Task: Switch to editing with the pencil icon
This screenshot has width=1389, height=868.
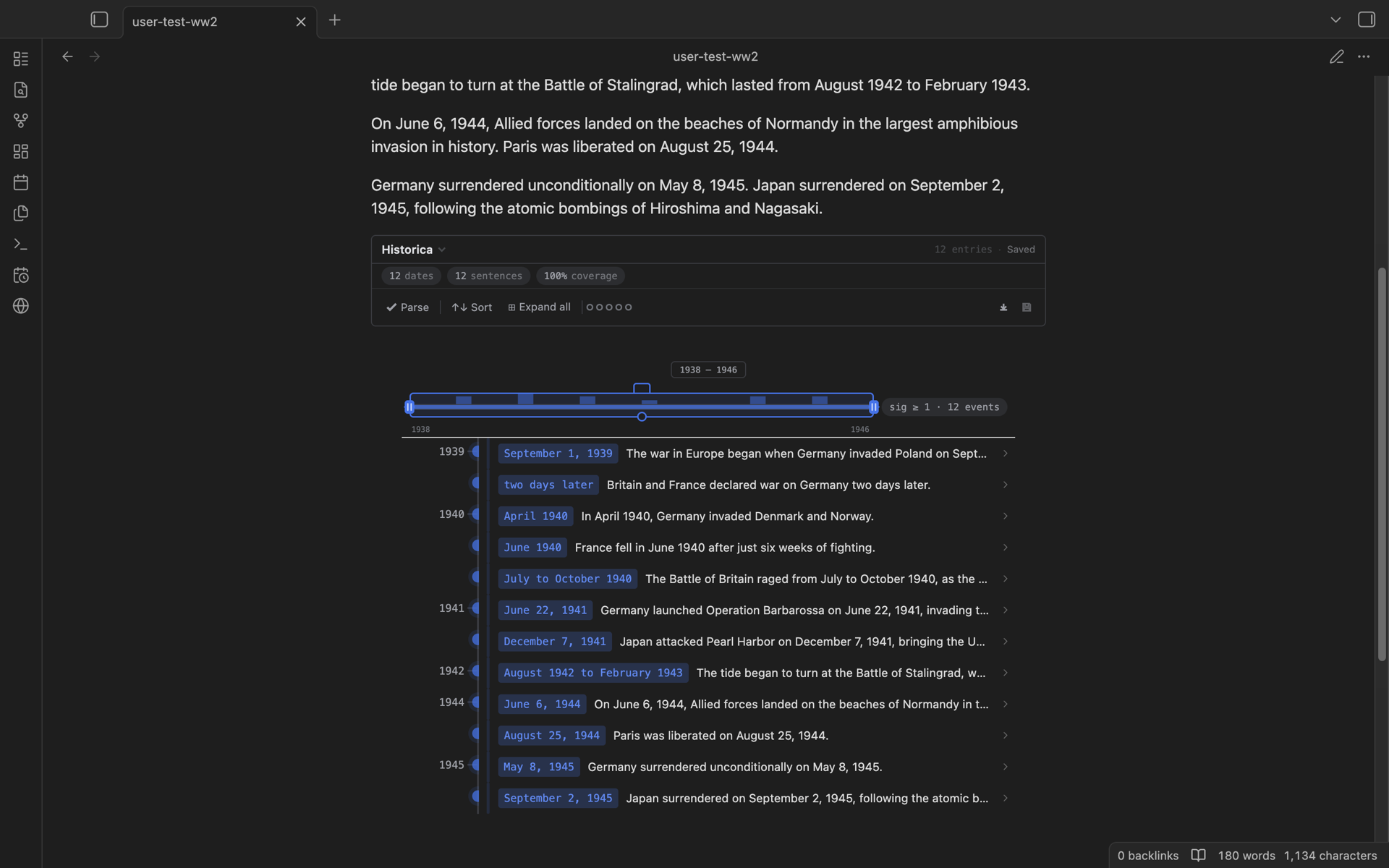Action: pyautogui.click(x=1336, y=56)
